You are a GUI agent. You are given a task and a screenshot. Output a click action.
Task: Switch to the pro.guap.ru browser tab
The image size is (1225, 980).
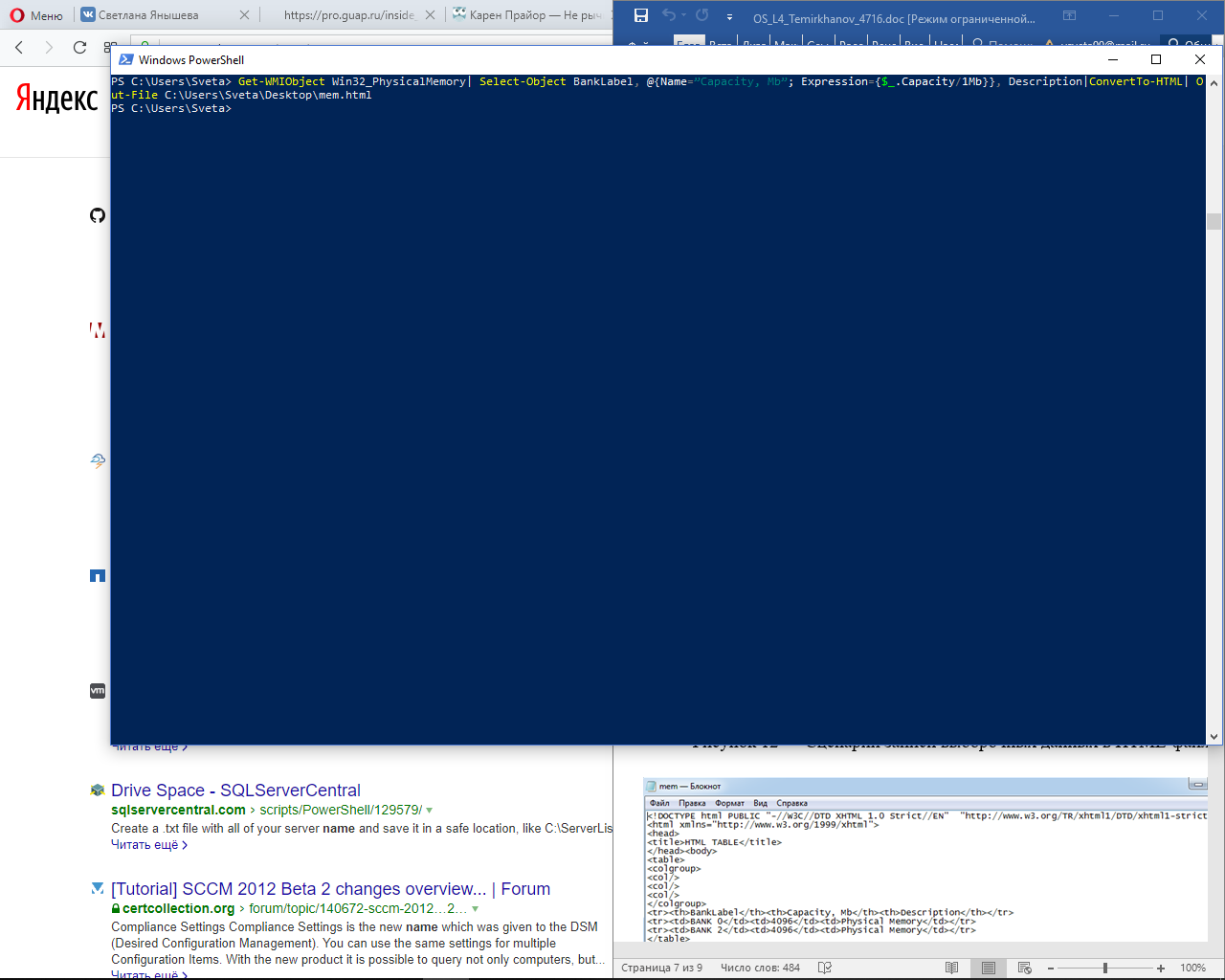click(x=349, y=15)
